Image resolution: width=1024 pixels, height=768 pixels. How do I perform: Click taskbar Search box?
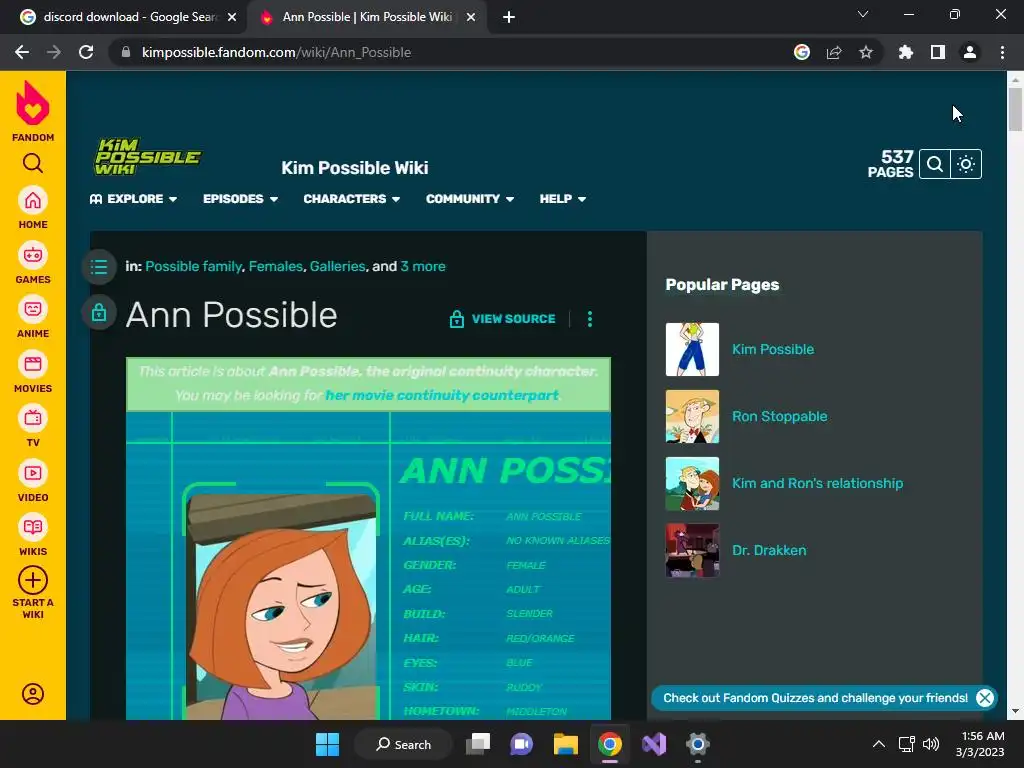404,744
